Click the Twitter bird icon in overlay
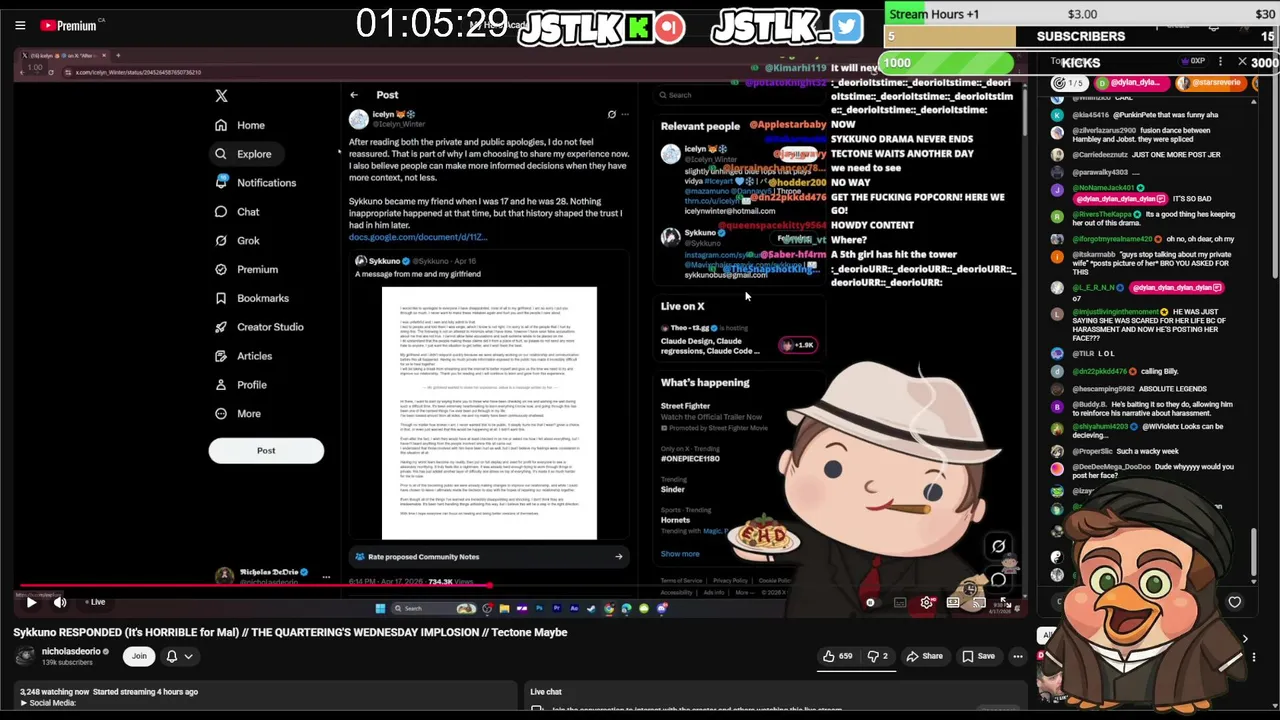 point(847,27)
